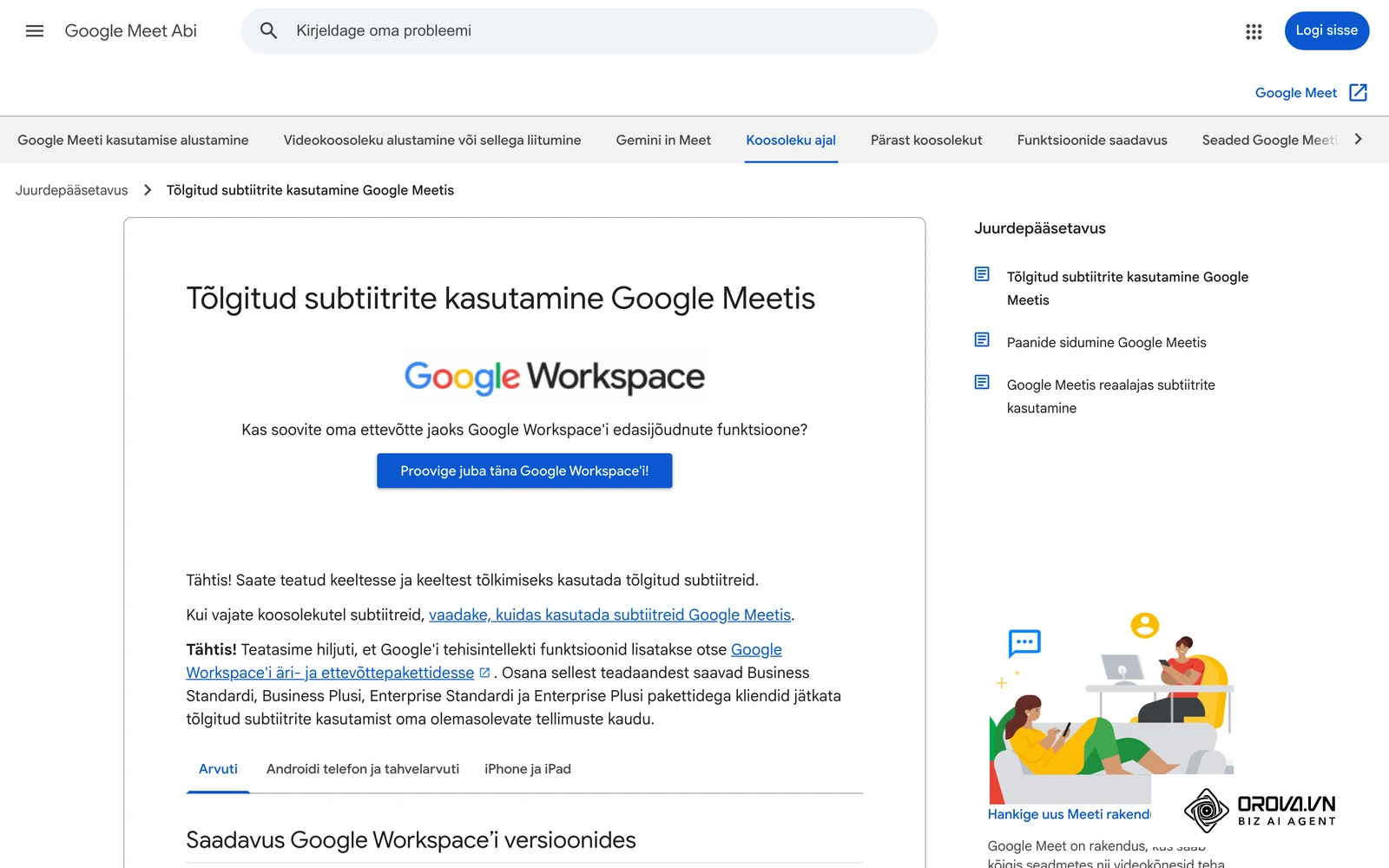The image size is (1389, 868).
Task: Open the Google apps grid
Action: pos(1254,31)
